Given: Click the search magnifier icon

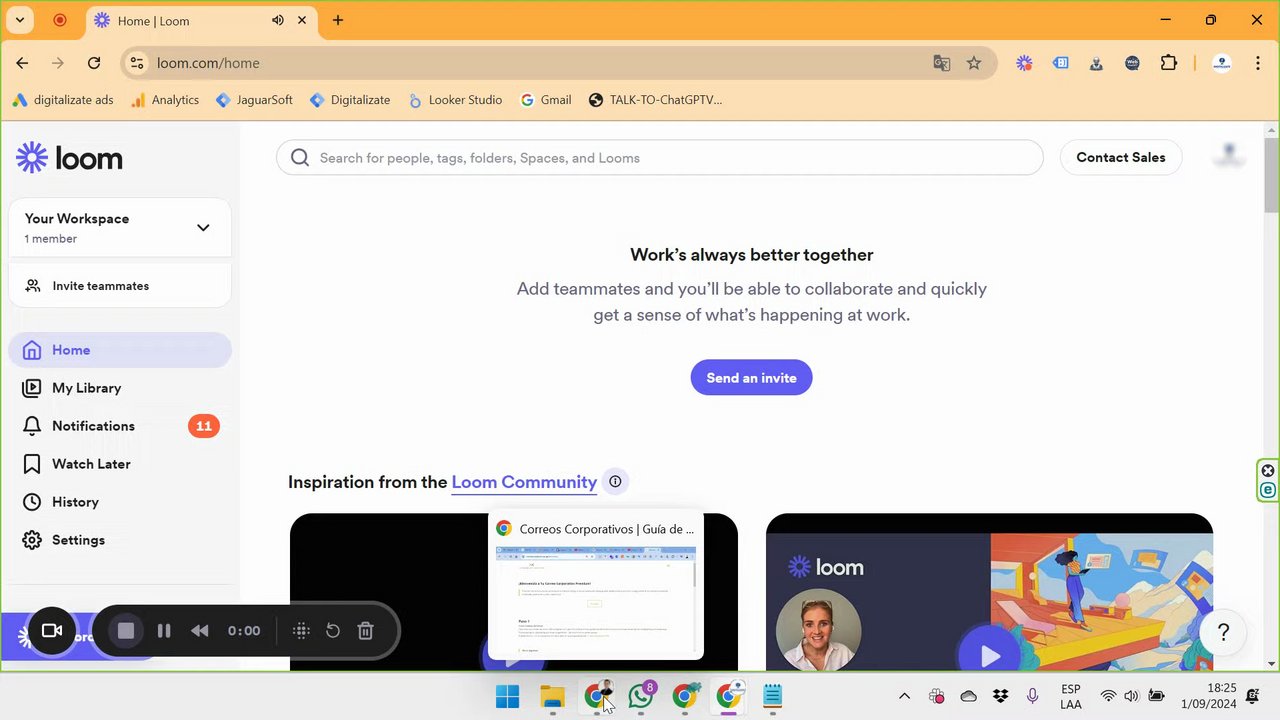Looking at the screenshot, I should tap(299, 158).
